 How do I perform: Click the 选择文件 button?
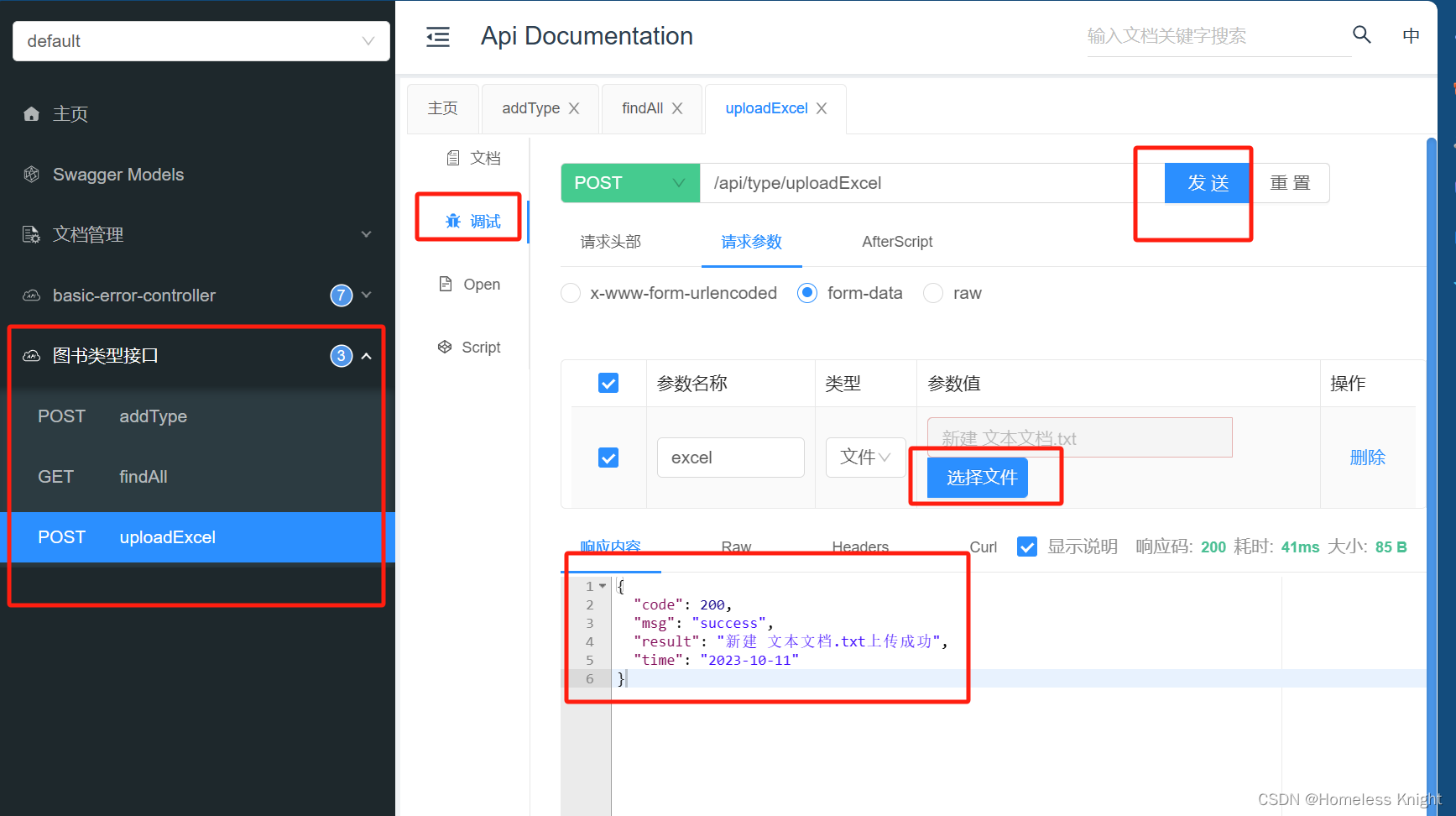coord(978,478)
